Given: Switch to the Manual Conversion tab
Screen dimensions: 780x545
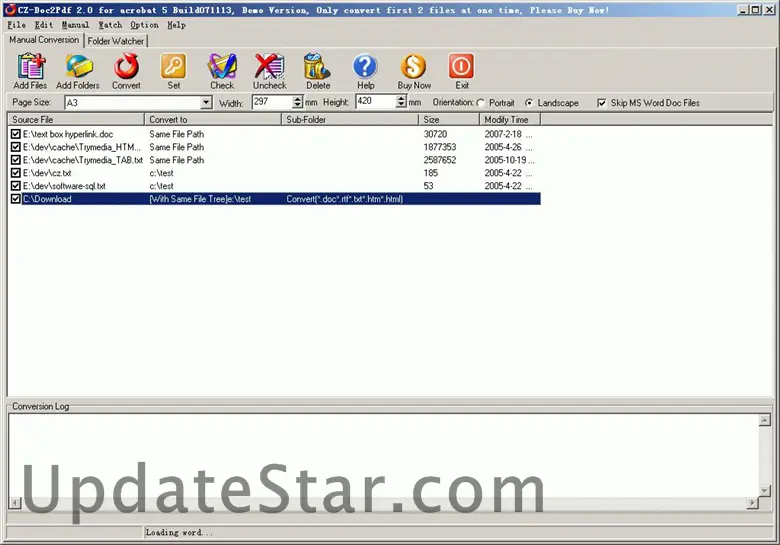Looking at the screenshot, I should [x=44, y=40].
